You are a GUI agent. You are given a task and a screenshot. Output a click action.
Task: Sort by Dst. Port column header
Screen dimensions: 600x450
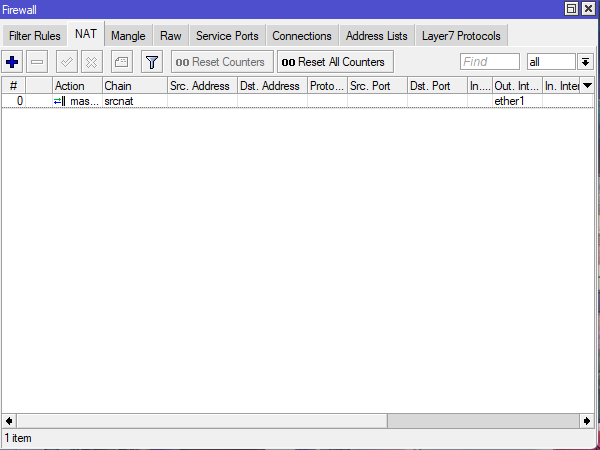click(x=437, y=86)
